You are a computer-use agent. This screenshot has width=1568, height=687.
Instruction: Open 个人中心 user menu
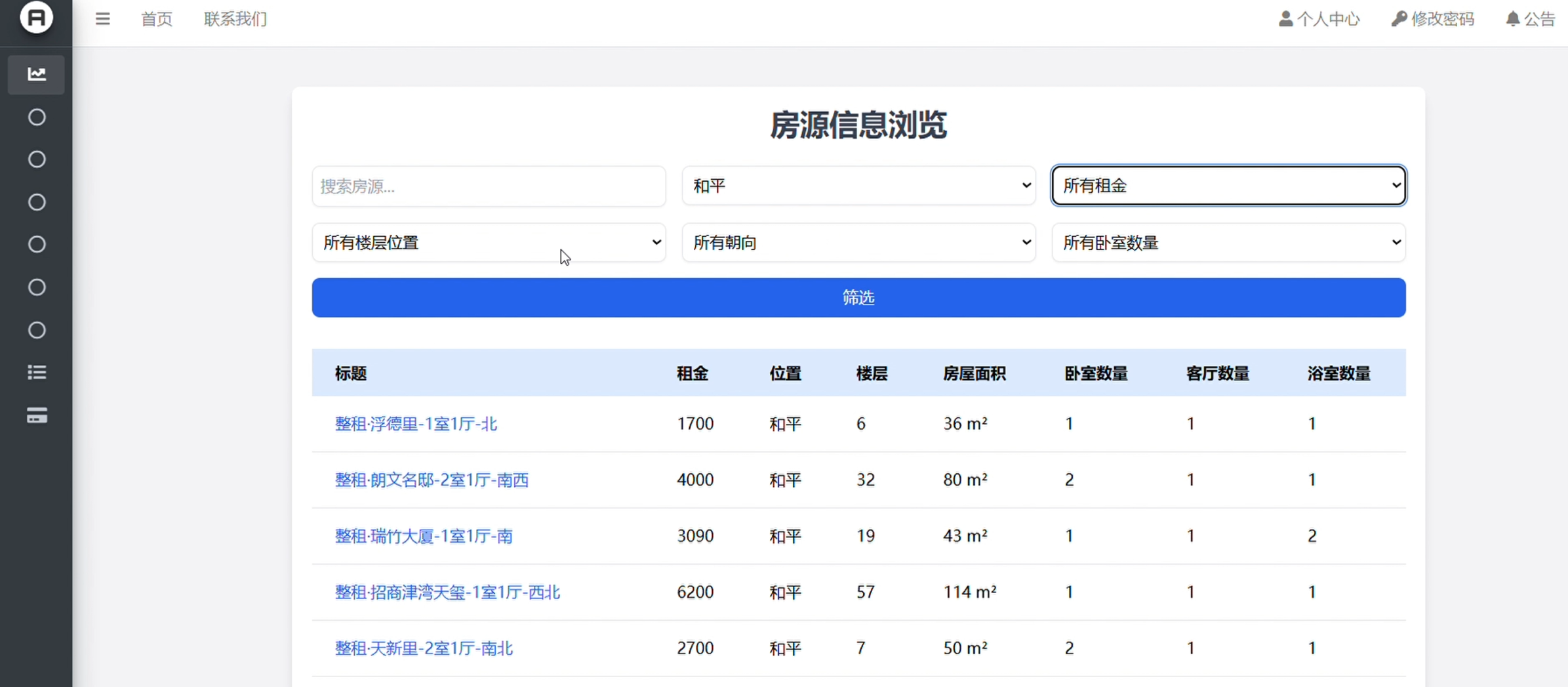tap(1319, 19)
